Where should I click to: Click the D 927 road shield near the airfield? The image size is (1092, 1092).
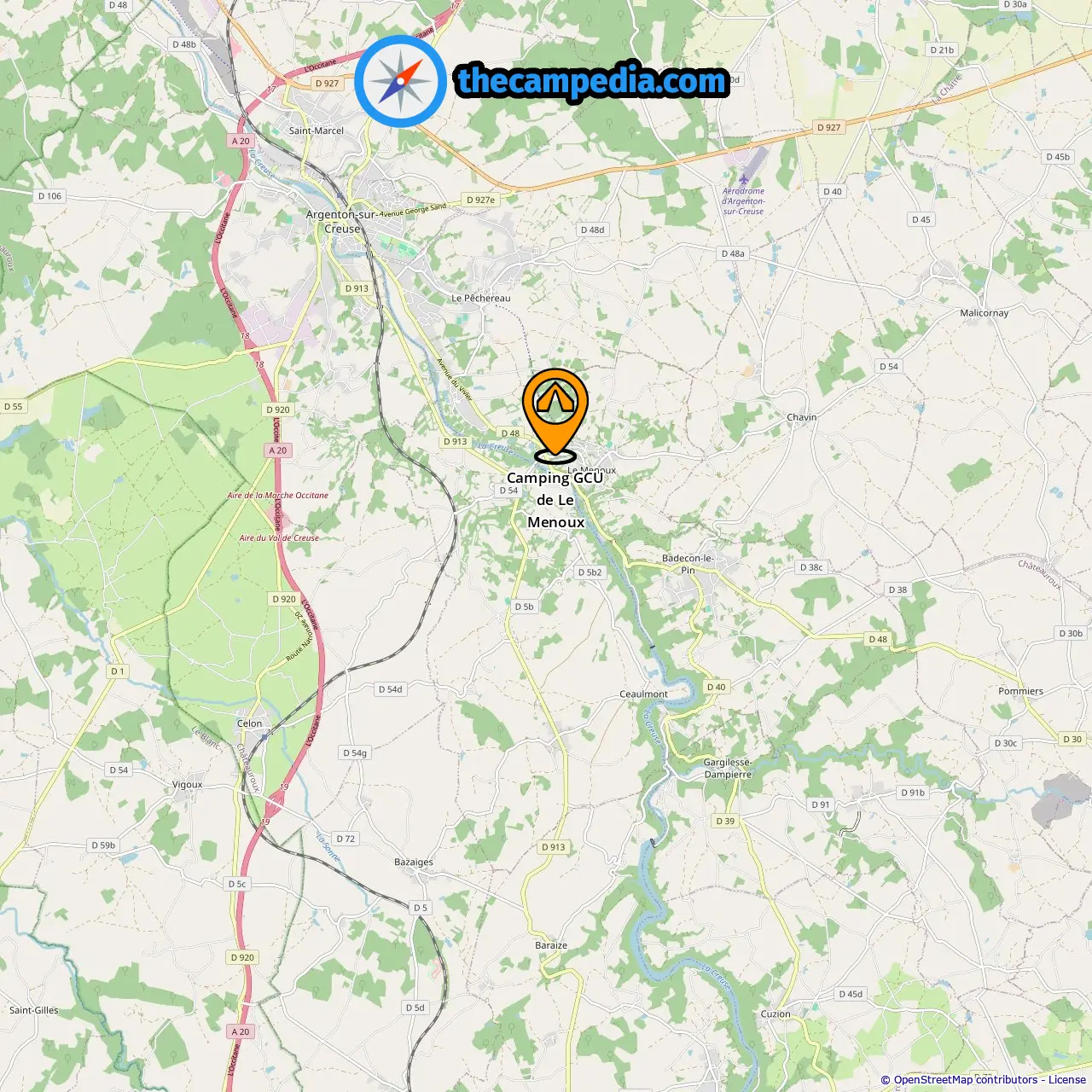point(828,127)
